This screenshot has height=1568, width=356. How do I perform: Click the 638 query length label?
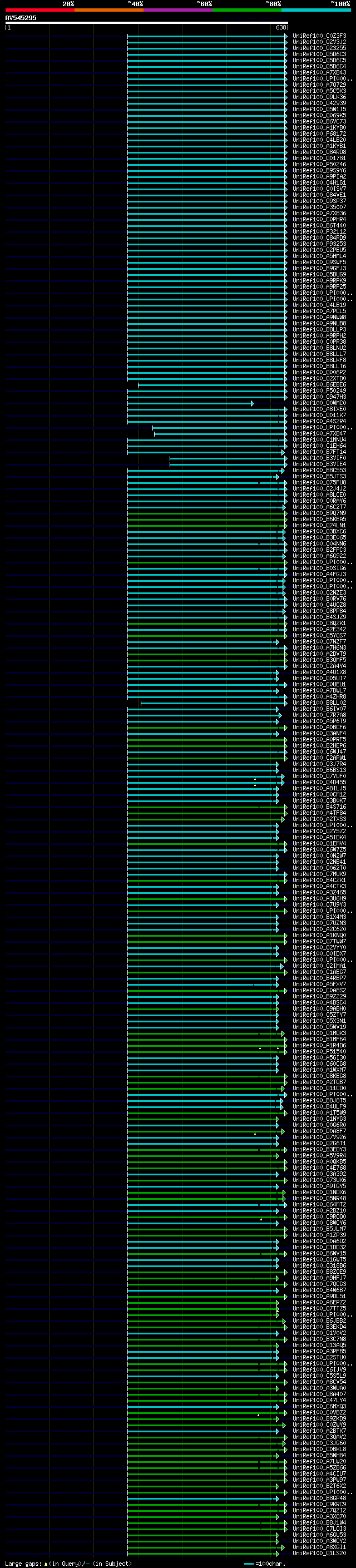coord(281,27)
